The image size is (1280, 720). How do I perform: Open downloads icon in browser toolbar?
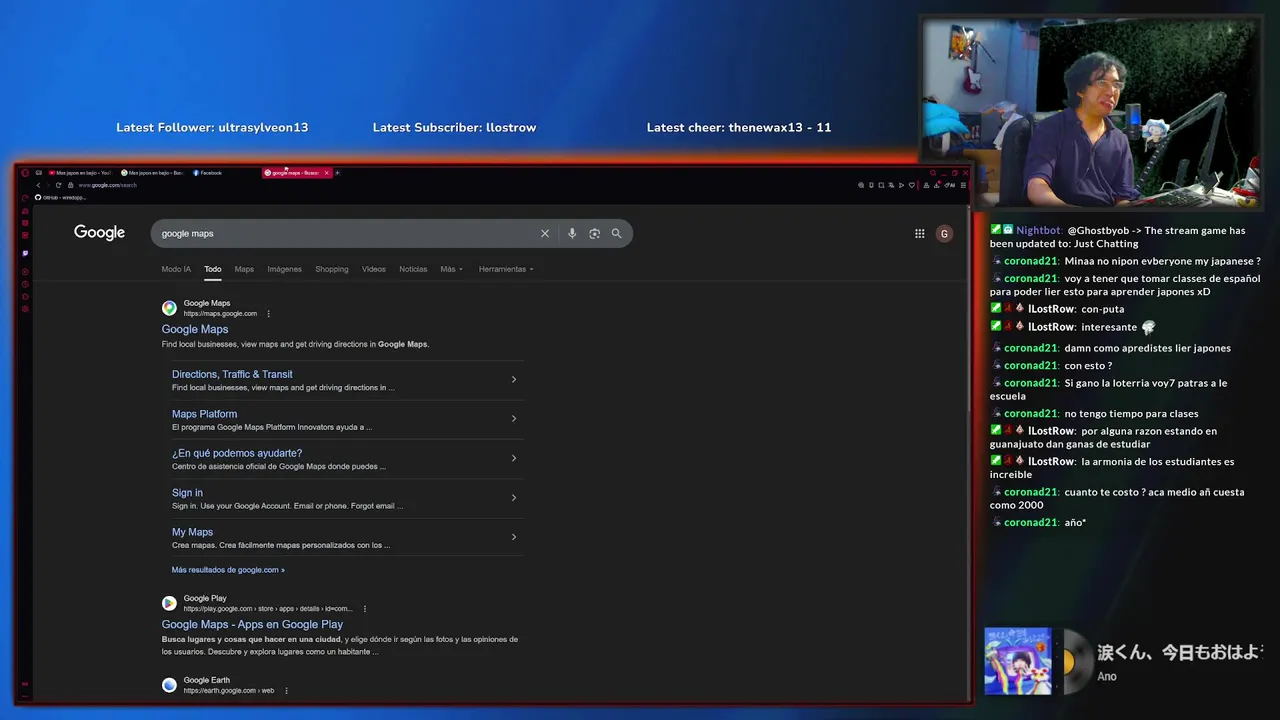coord(937,185)
